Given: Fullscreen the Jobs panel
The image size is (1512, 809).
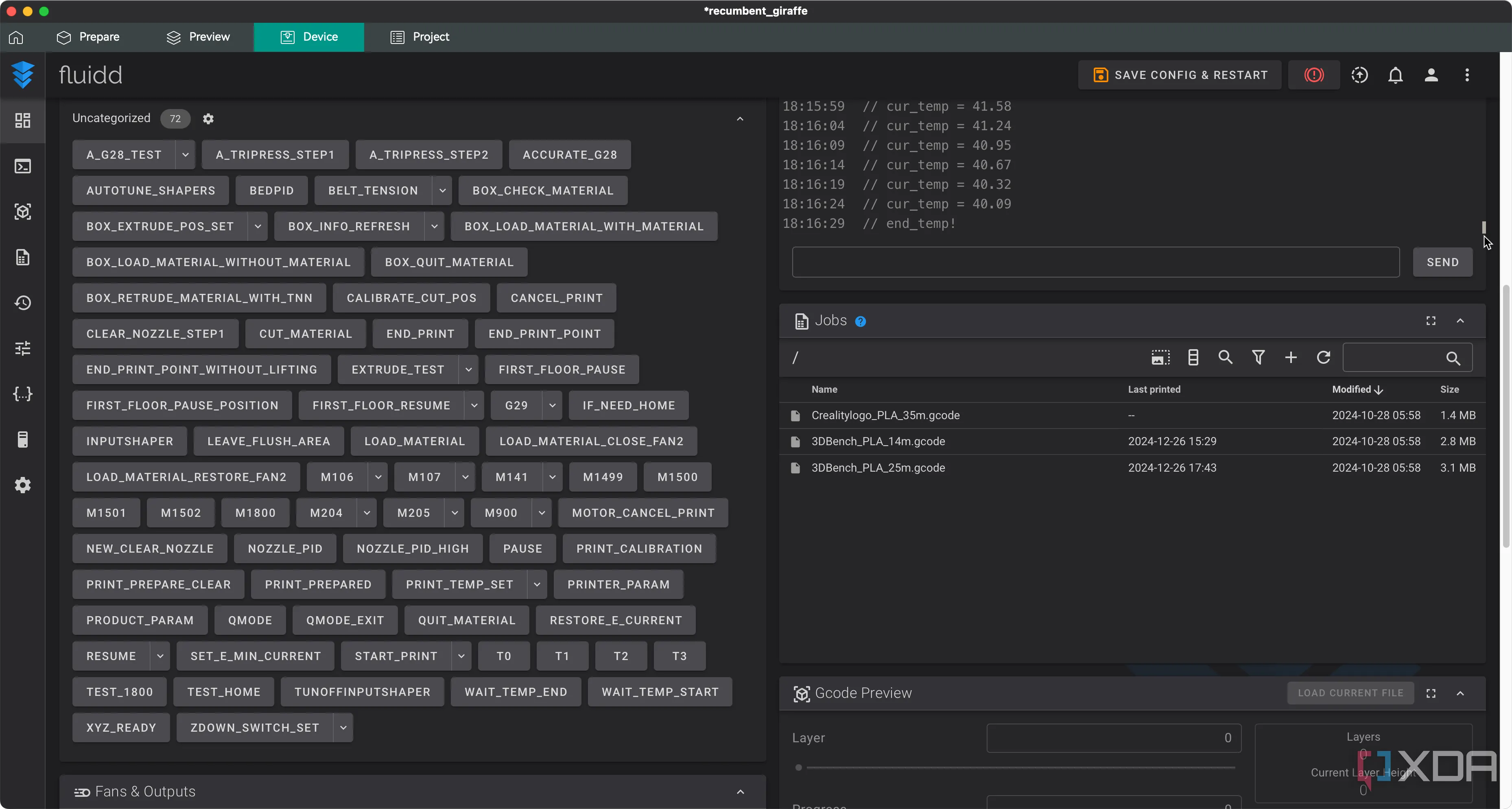Looking at the screenshot, I should coord(1430,321).
